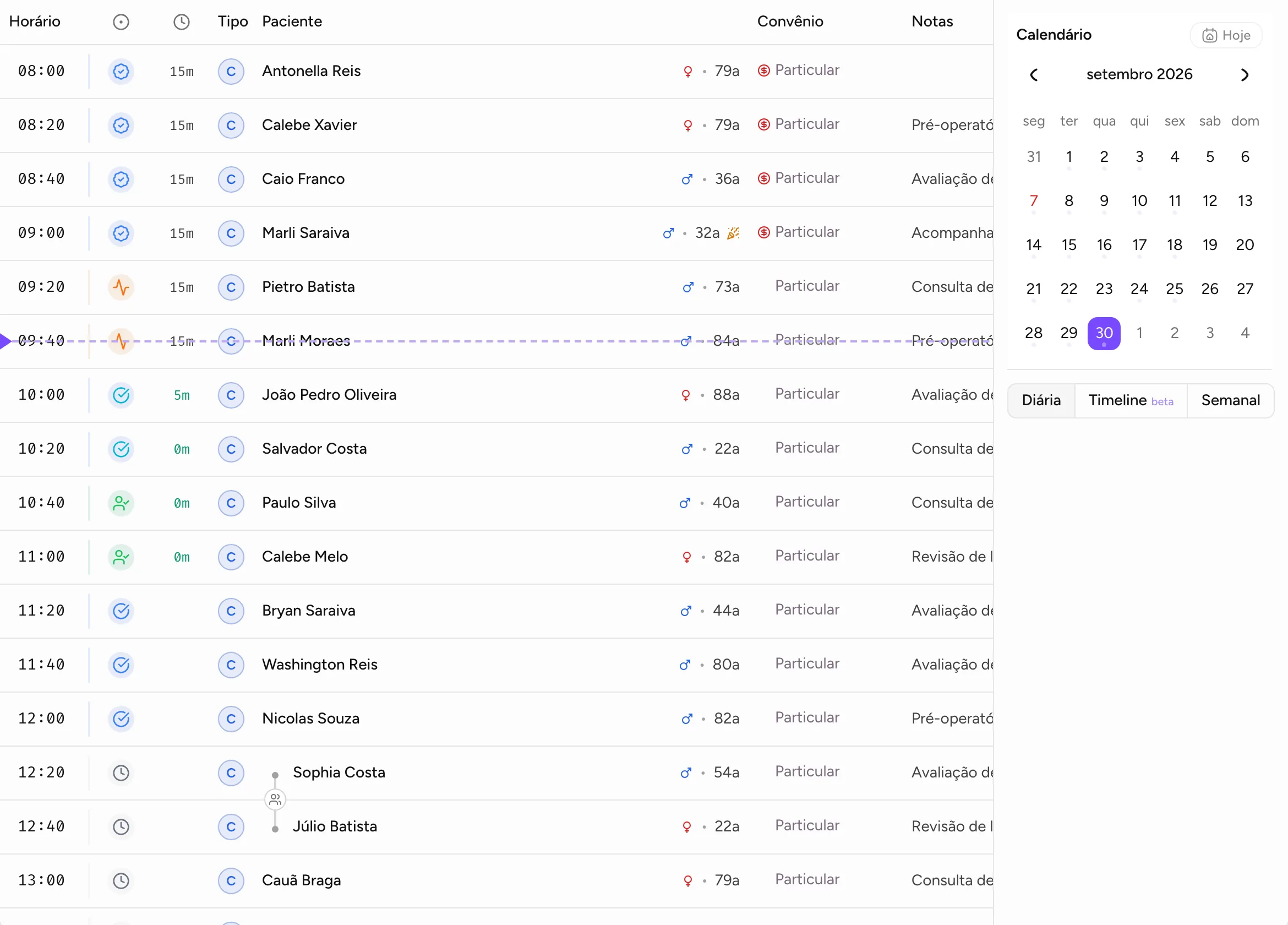The width and height of the screenshot is (1288, 925).
Task: Click the current time marker arrow
Action: coord(6,341)
